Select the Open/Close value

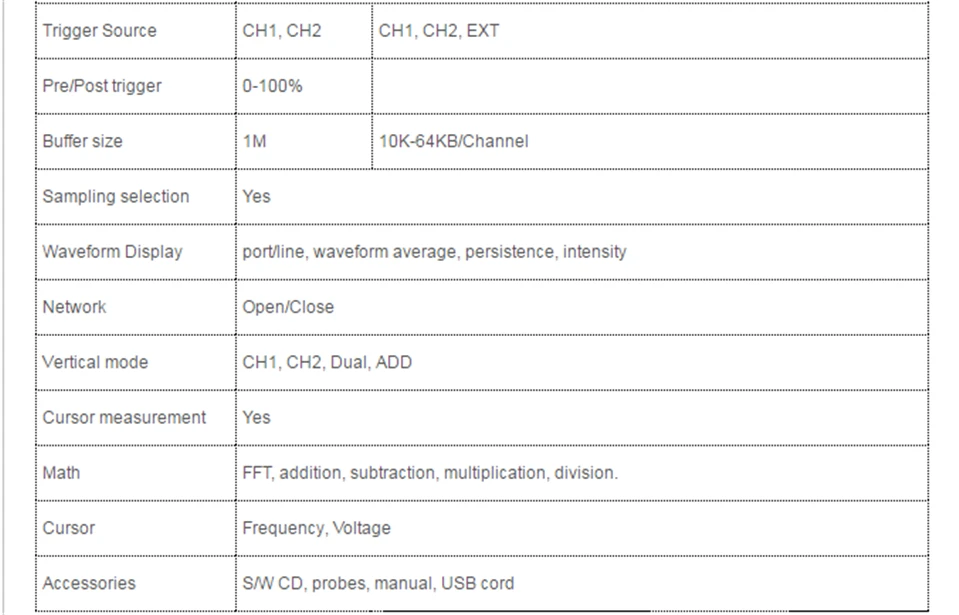point(288,307)
